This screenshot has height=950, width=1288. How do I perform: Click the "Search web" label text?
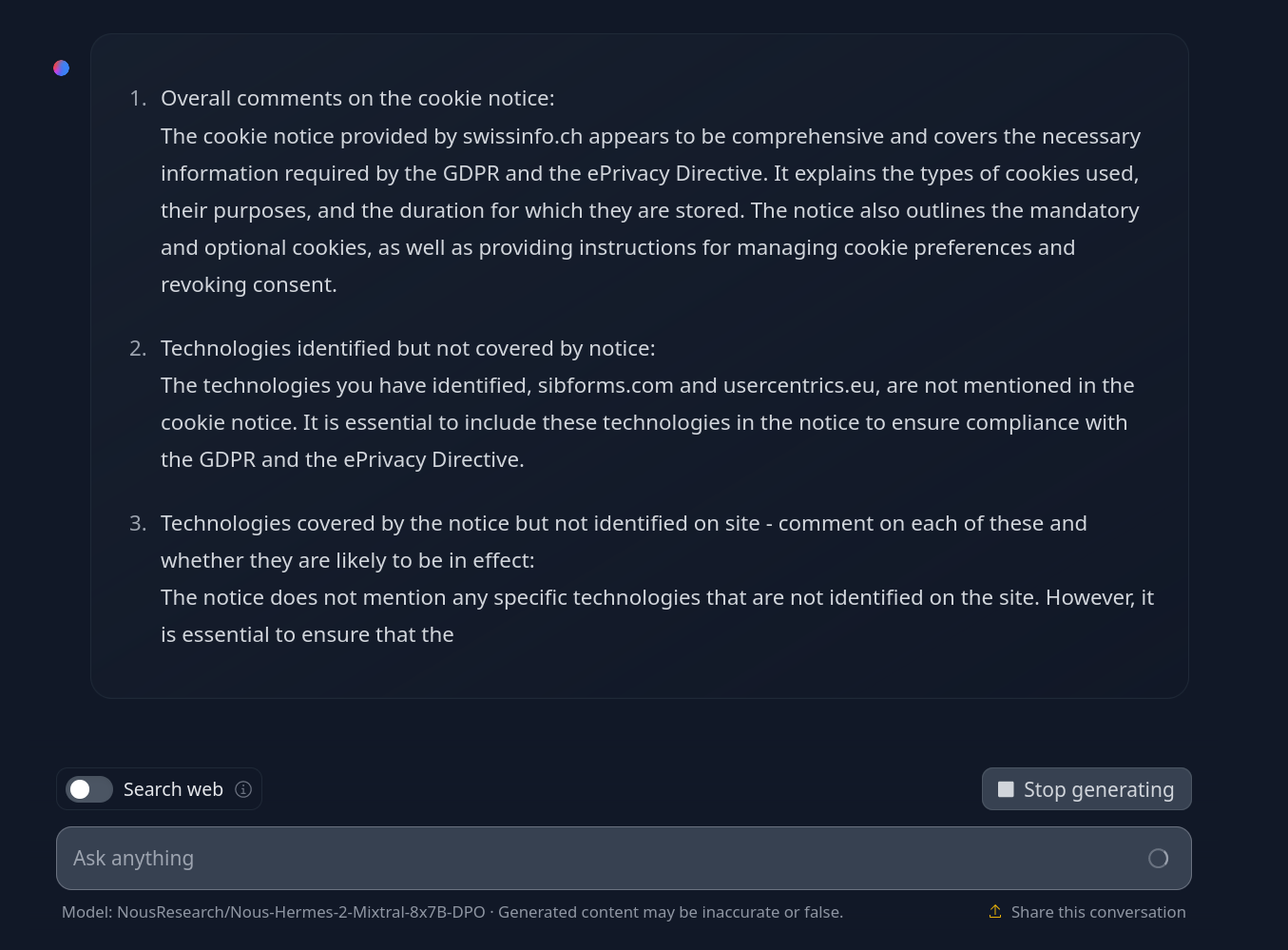click(173, 789)
